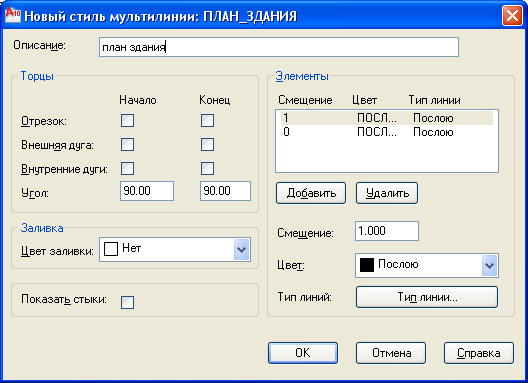Toggle Внешняя дуга checkbox under Конец
The height and width of the screenshot is (383, 528).
207,145
